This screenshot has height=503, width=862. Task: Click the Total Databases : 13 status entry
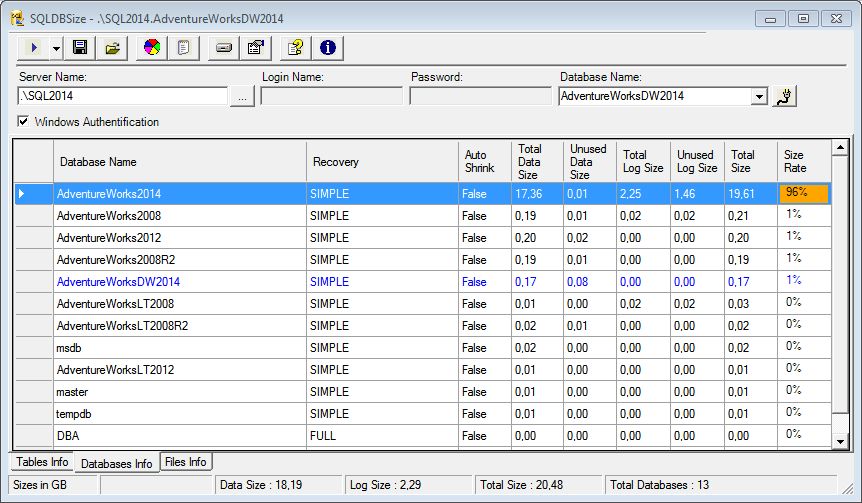click(720, 485)
